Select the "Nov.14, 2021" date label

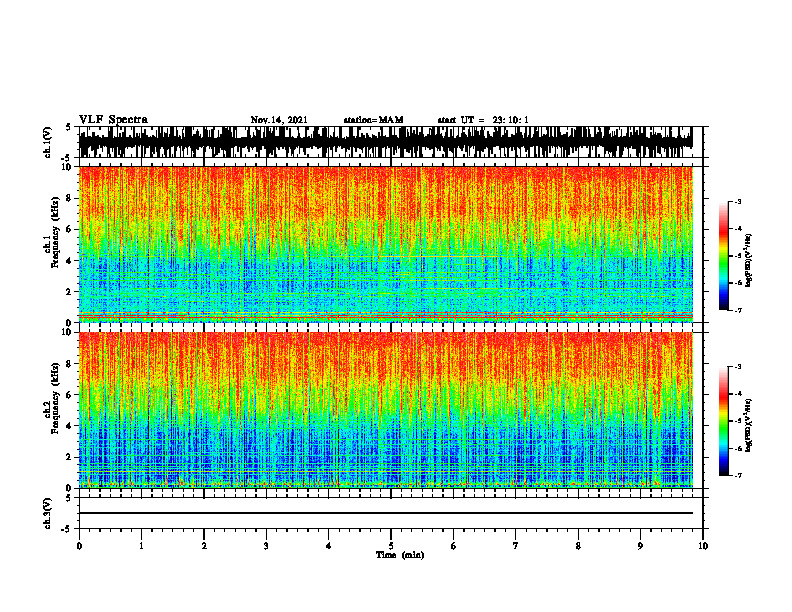[279, 120]
